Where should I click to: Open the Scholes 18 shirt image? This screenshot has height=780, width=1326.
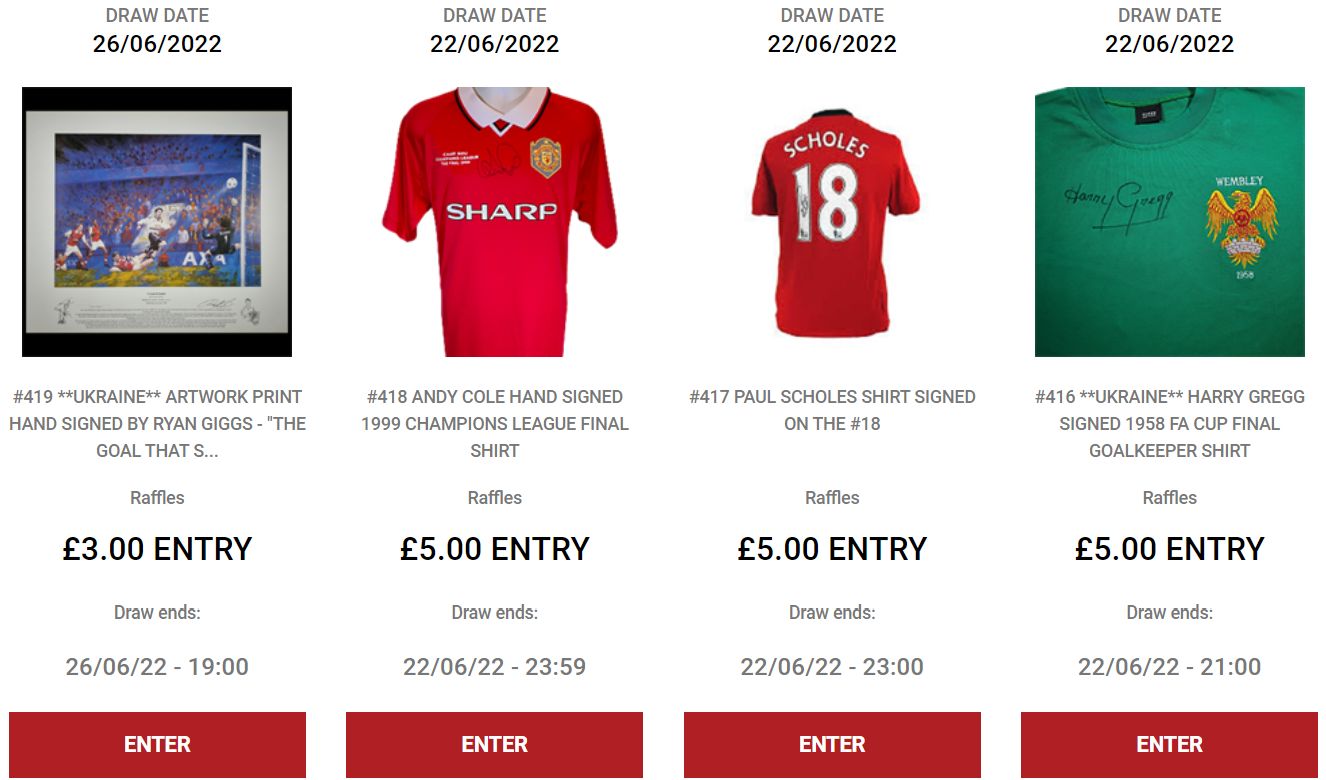(832, 222)
